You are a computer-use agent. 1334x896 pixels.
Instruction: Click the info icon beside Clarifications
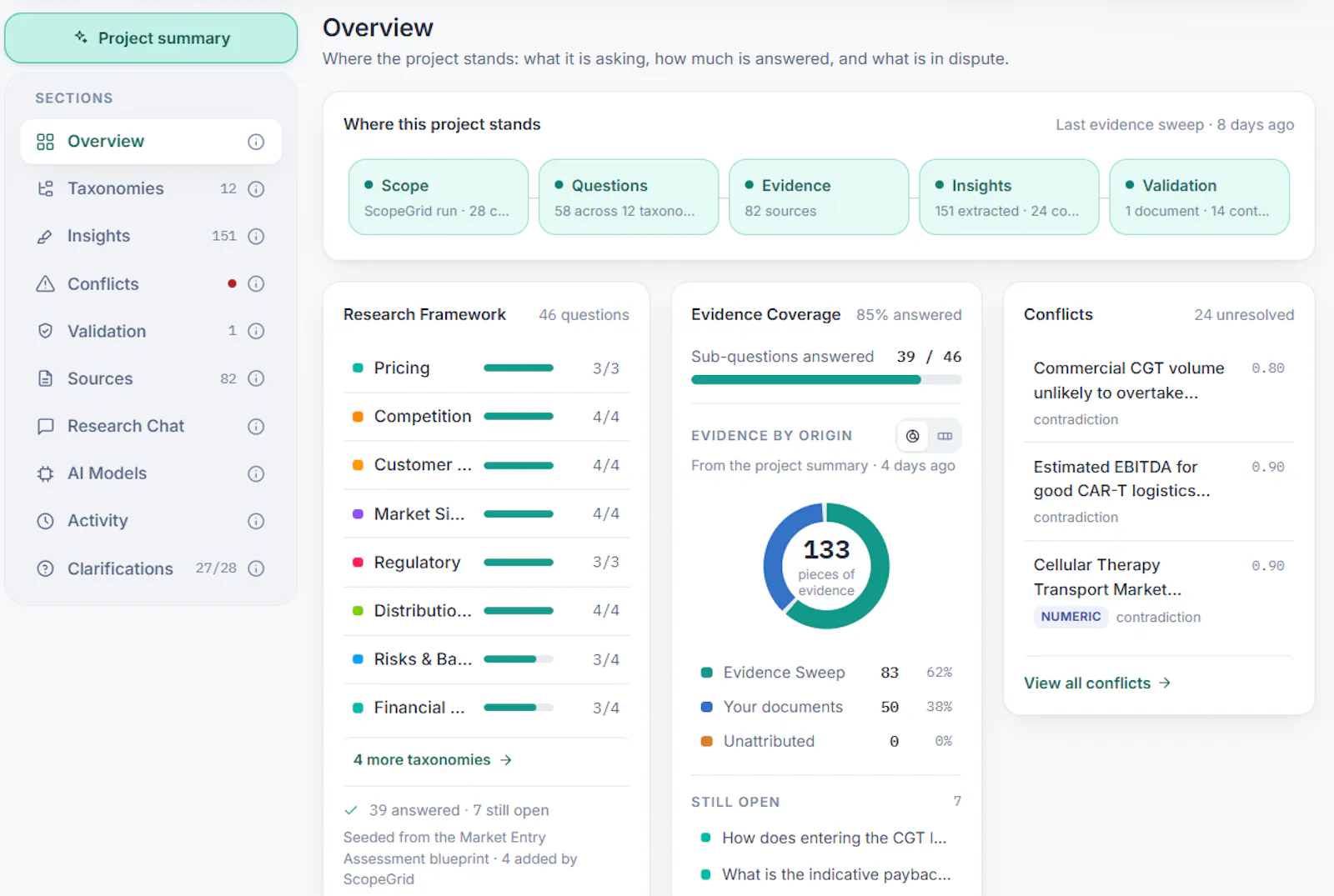[256, 568]
